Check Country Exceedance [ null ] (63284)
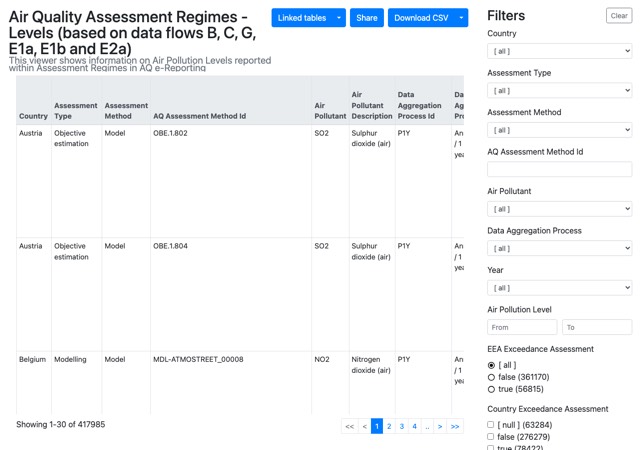The height and width of the screenshot is (450, 640). tap(491, 425)
